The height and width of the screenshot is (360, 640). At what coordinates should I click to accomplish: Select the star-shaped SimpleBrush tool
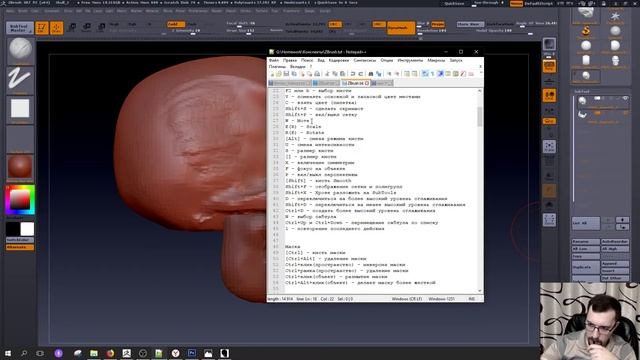click(615, 16)
